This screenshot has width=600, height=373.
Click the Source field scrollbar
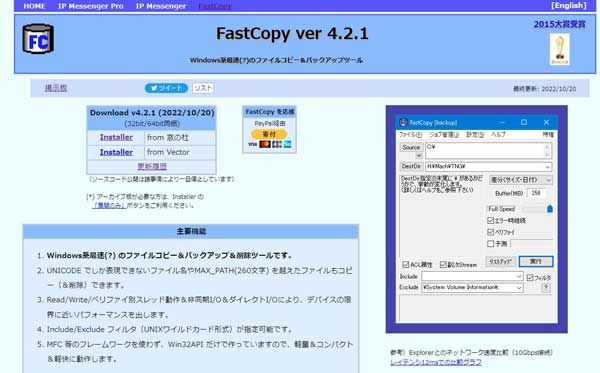click(x=548, y=151)
